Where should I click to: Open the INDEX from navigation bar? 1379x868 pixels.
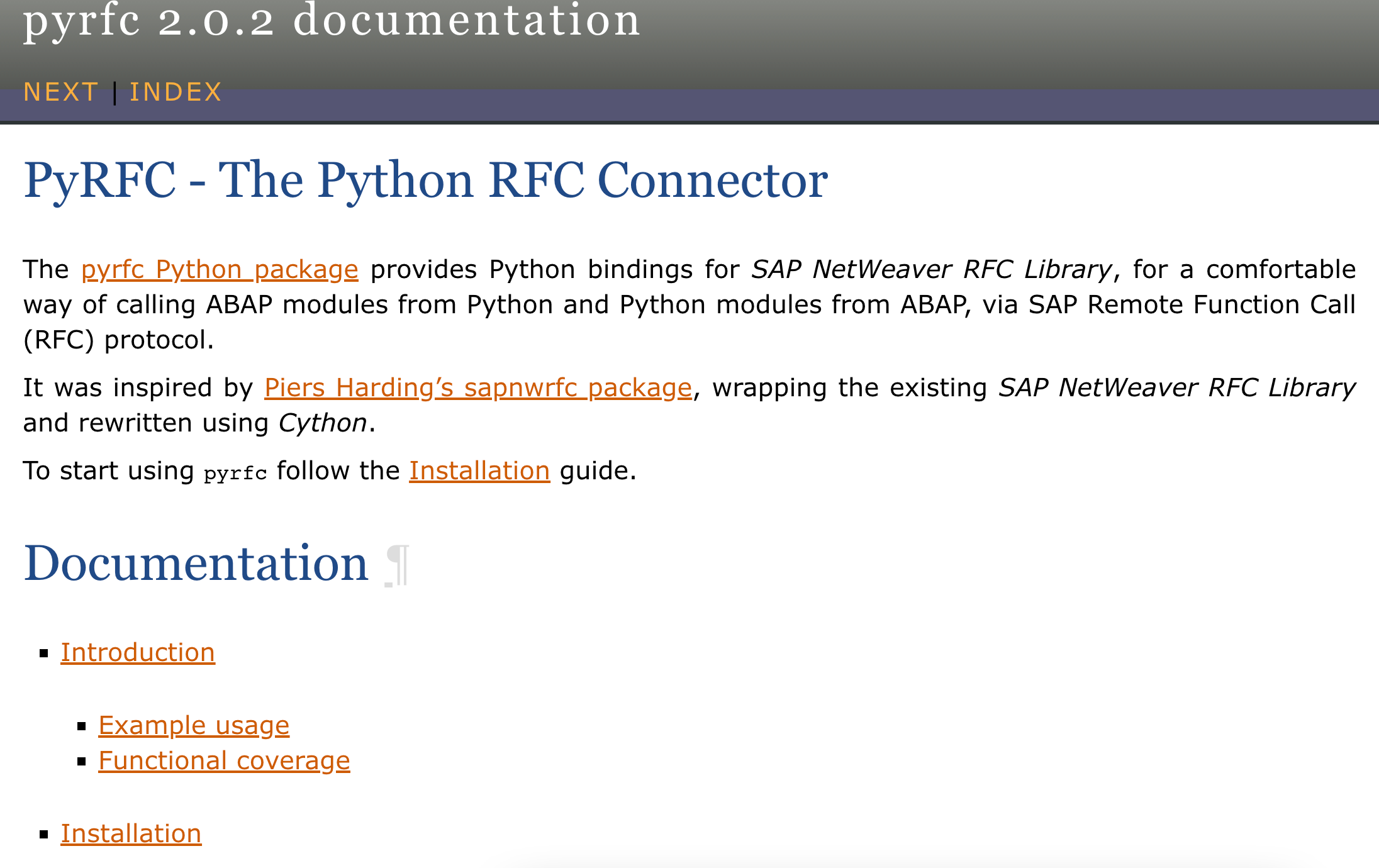(x=176, y=92)
